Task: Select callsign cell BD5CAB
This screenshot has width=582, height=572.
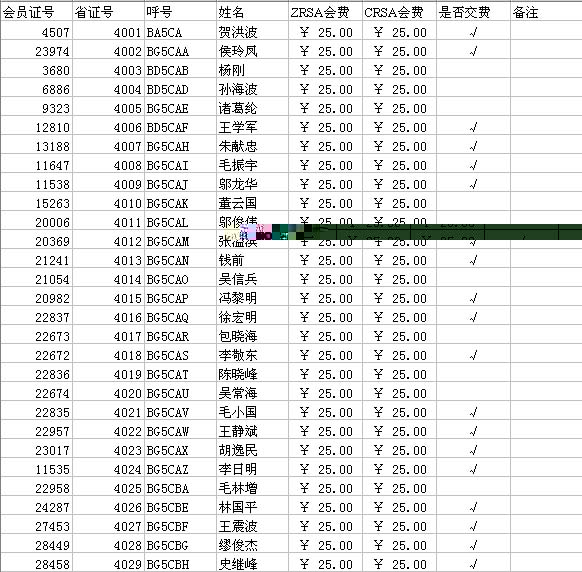Action: 180,68
